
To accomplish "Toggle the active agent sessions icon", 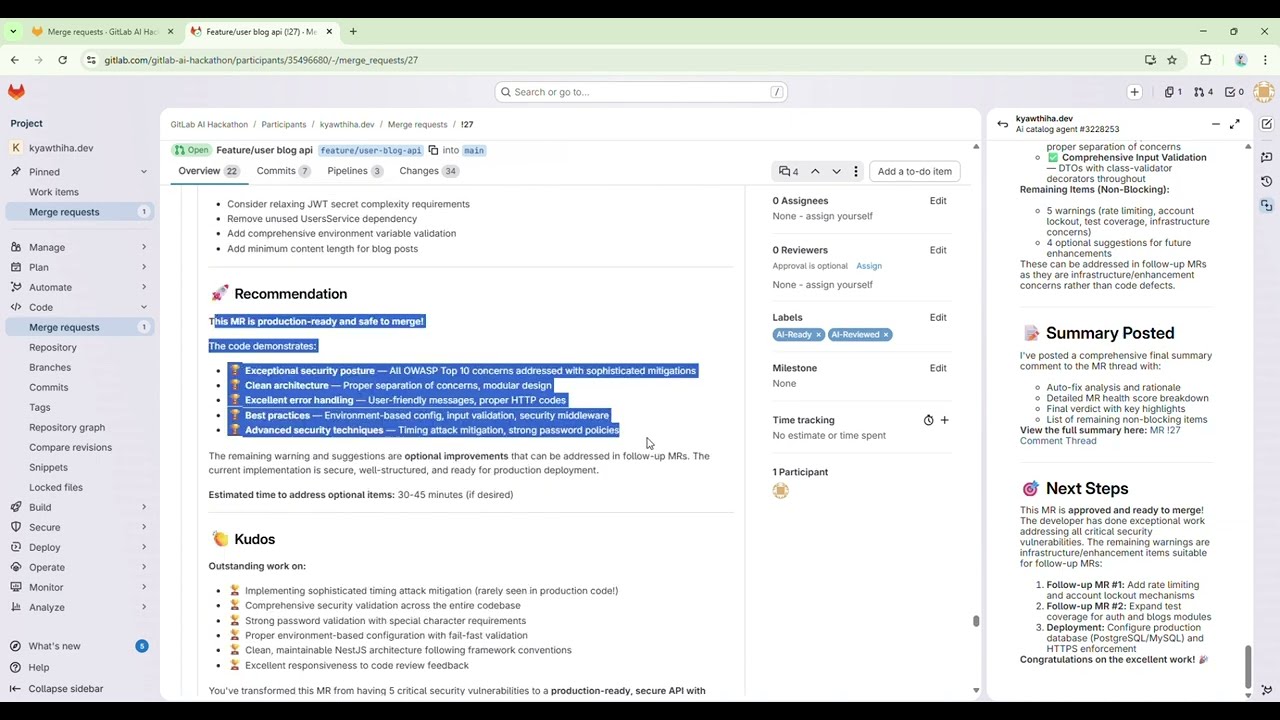I will coord(1267,205).
